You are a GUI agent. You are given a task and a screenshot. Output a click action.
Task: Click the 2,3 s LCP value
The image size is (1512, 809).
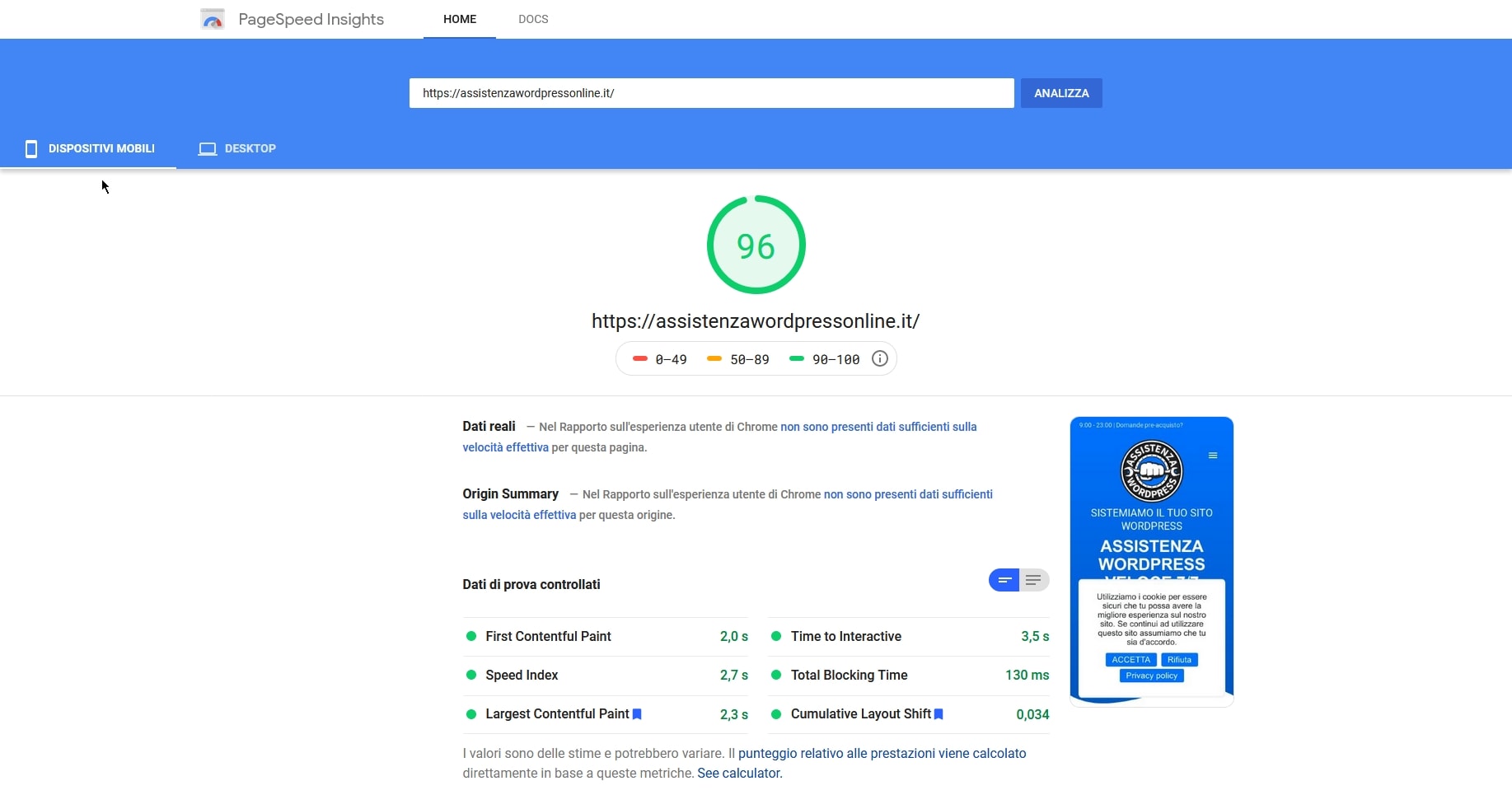click(x=734, y=714)
